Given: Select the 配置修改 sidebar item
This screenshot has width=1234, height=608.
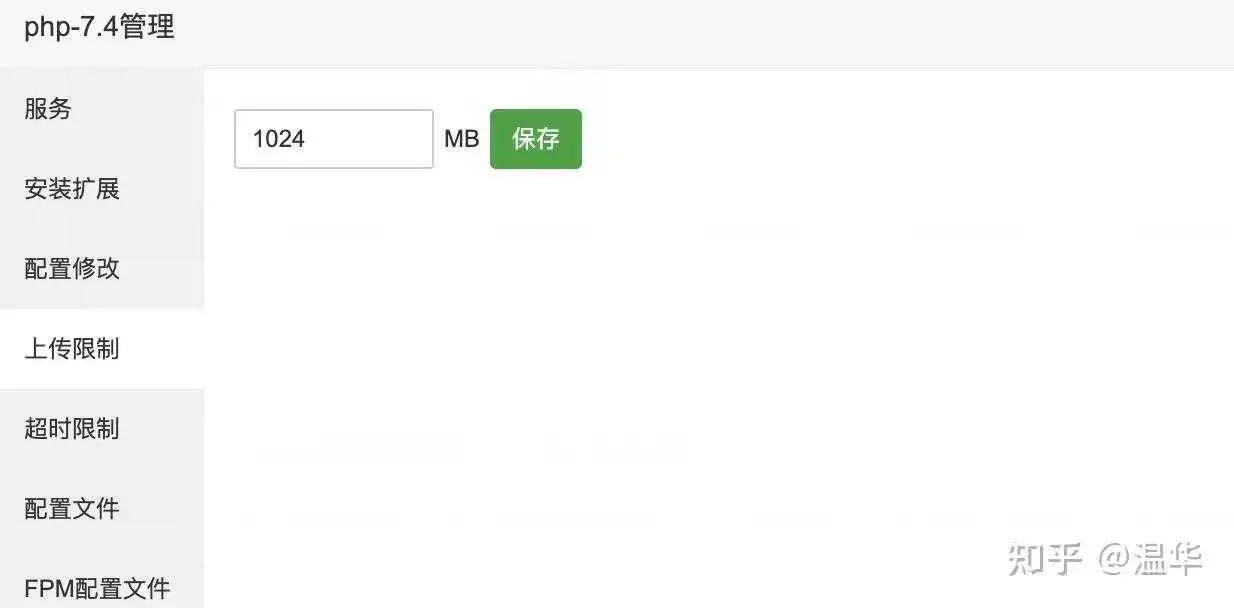Looking at the screenshot, I should coord(101,269).
